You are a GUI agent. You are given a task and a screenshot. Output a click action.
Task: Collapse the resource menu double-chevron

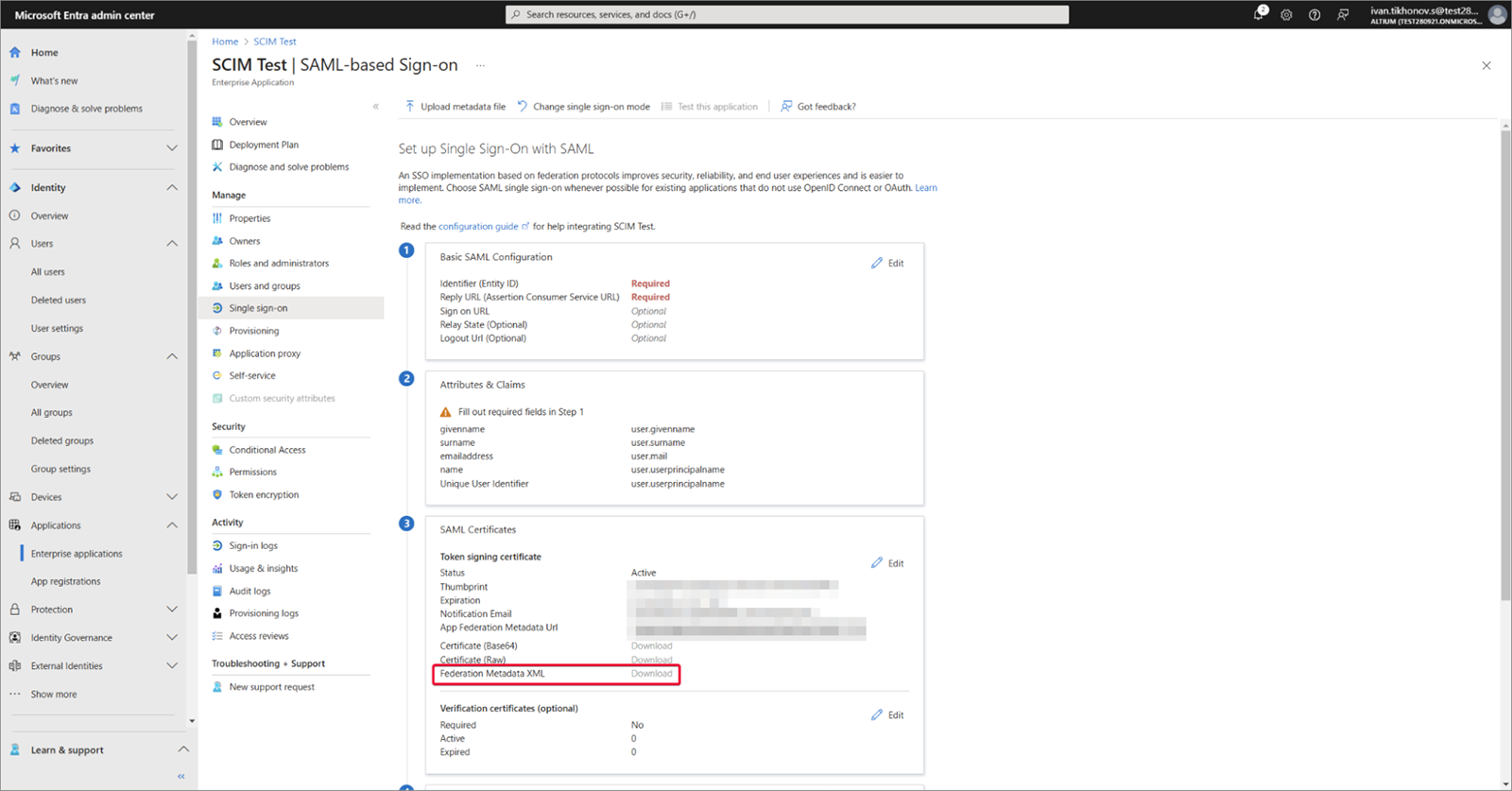click(375, 107)
